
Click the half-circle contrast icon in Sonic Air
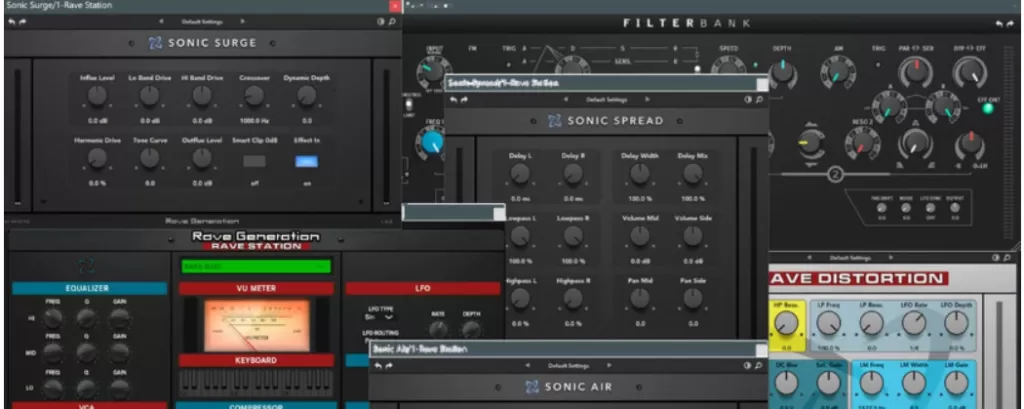coord(748,366)
